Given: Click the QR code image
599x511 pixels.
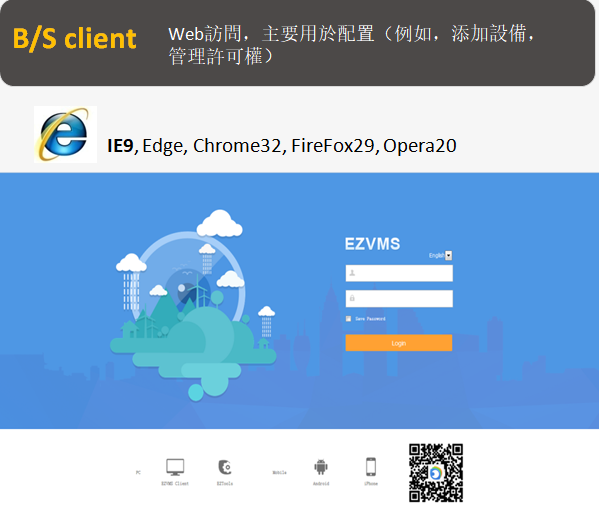Looking at the screenshot, I should tap(436, 473).
